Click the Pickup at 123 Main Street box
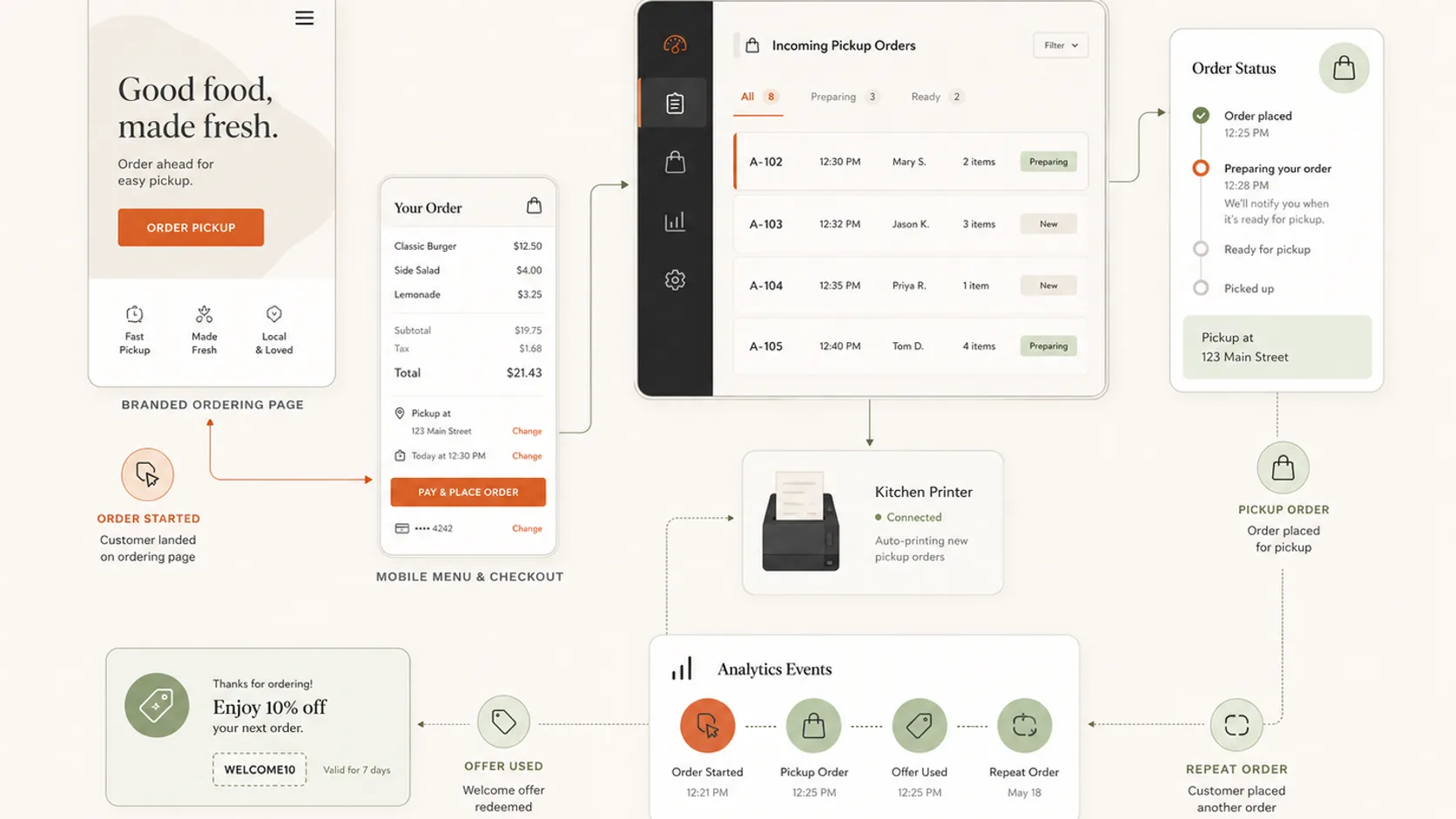 click(x=1277, y=347)
